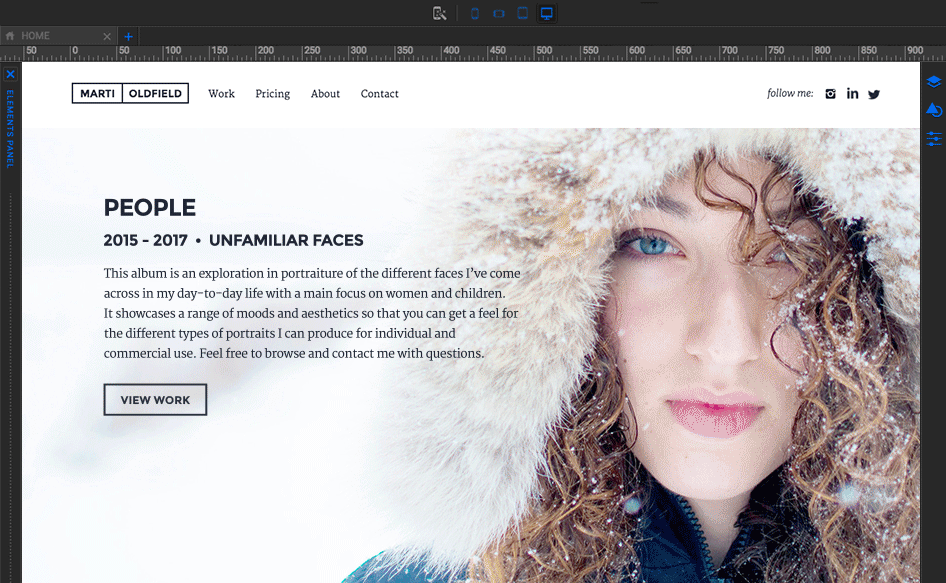Open the settings sliders icon on the right edge
This screenshot has height=583, width=946.
[934, 140]
